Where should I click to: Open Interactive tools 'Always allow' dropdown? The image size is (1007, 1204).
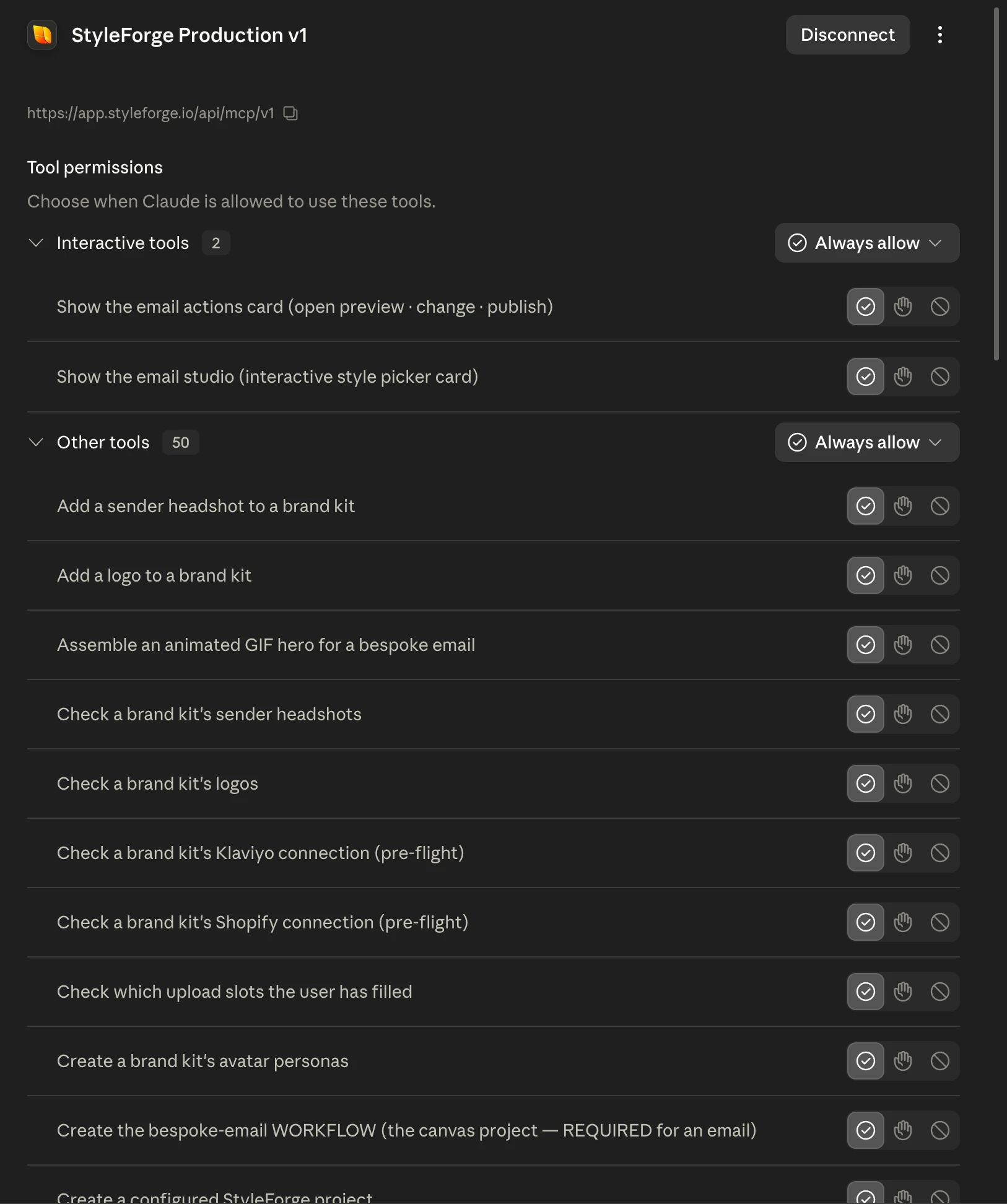[867, 243]
